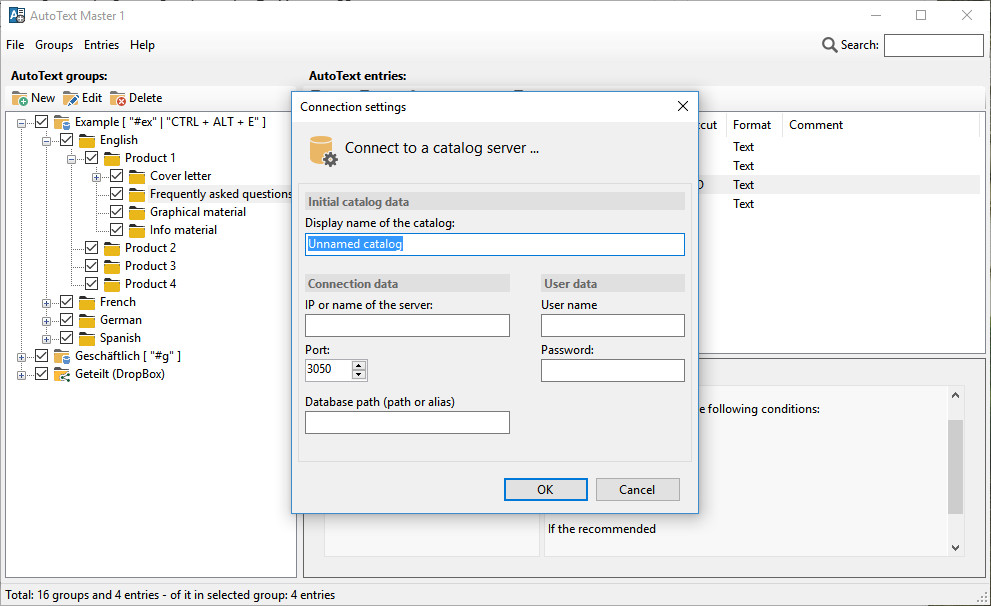Open the File menu

[x=15, y=45]
